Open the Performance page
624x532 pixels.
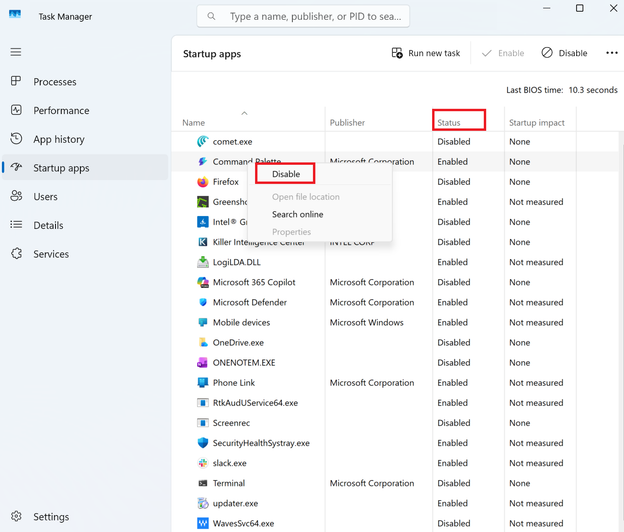click(61, 110)
